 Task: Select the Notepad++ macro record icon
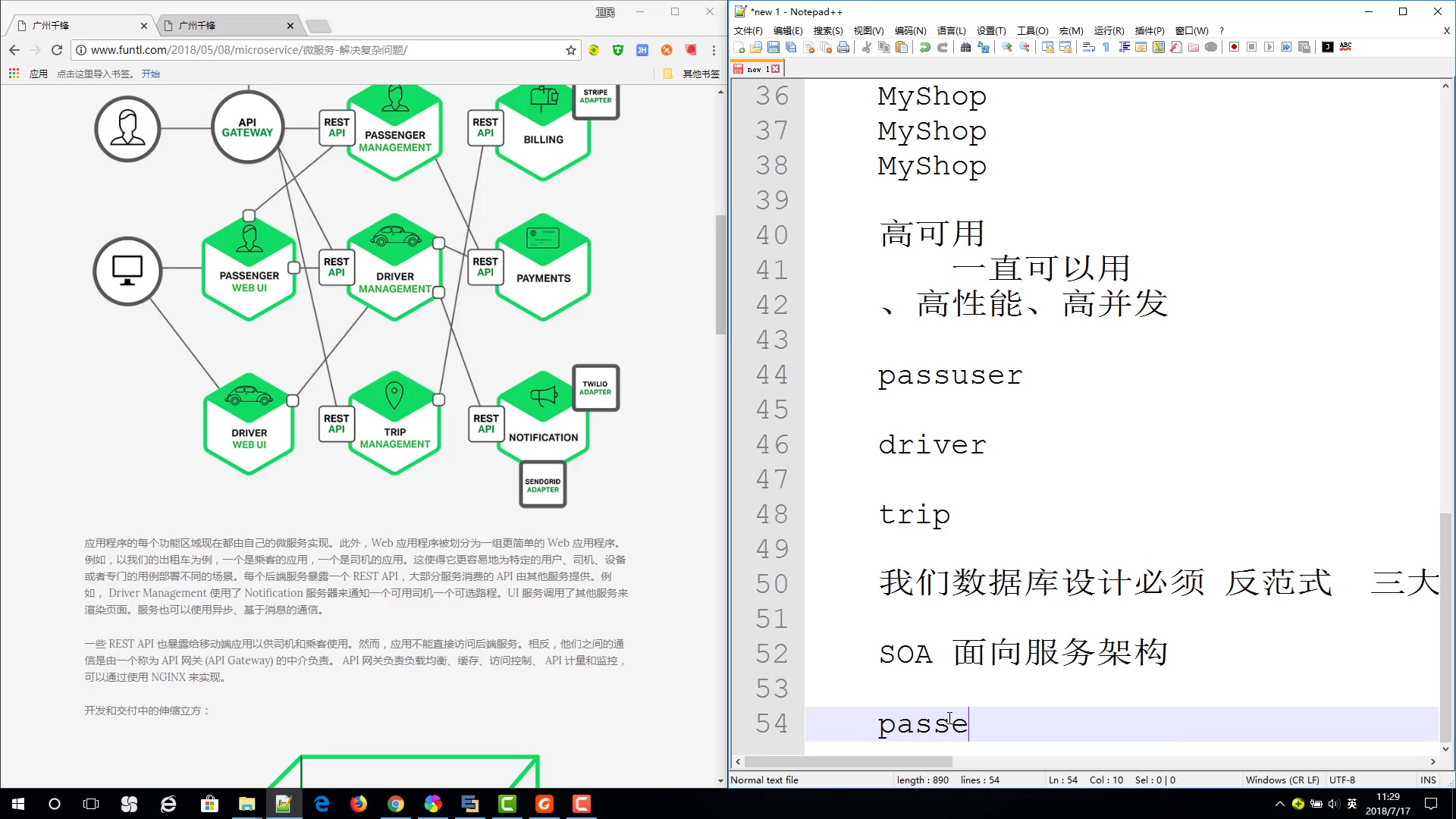pyautogui.click(x=1234, y=47)
